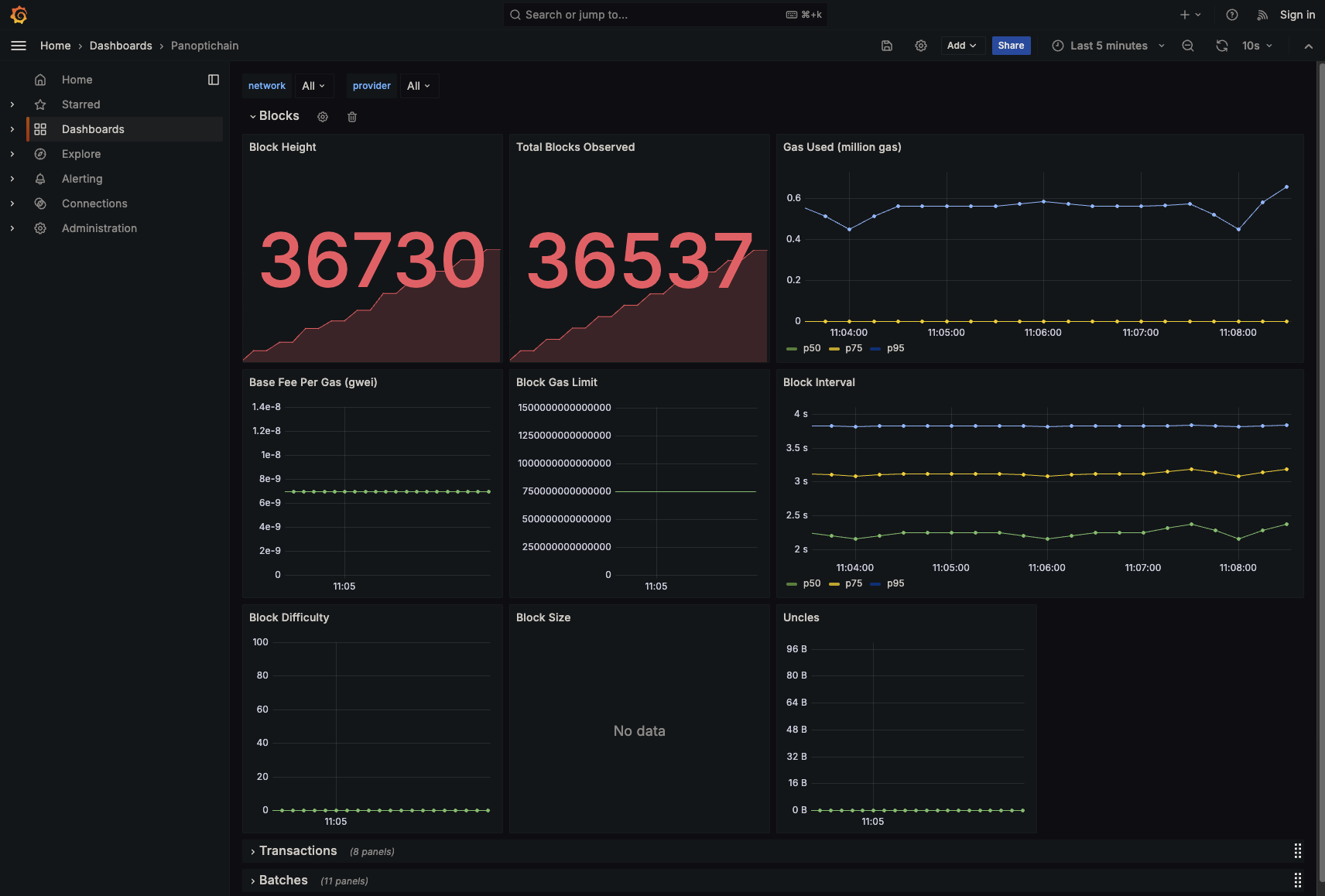
Task: Open the network variable All dropdown
Action: tap(313, 86)
